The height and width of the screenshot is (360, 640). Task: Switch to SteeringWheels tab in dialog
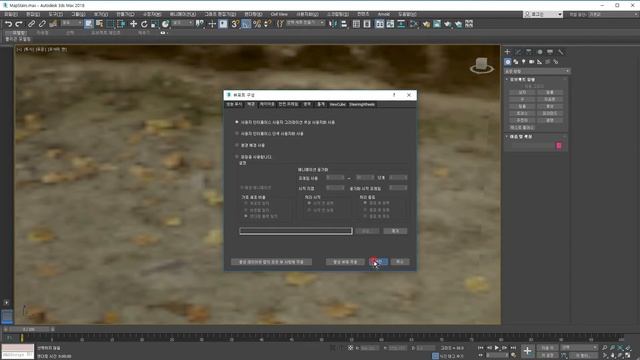(362, 104)
